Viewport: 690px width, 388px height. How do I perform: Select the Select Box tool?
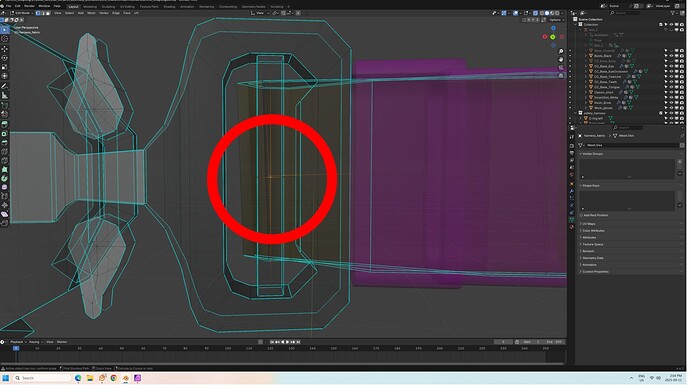(5, 29)
